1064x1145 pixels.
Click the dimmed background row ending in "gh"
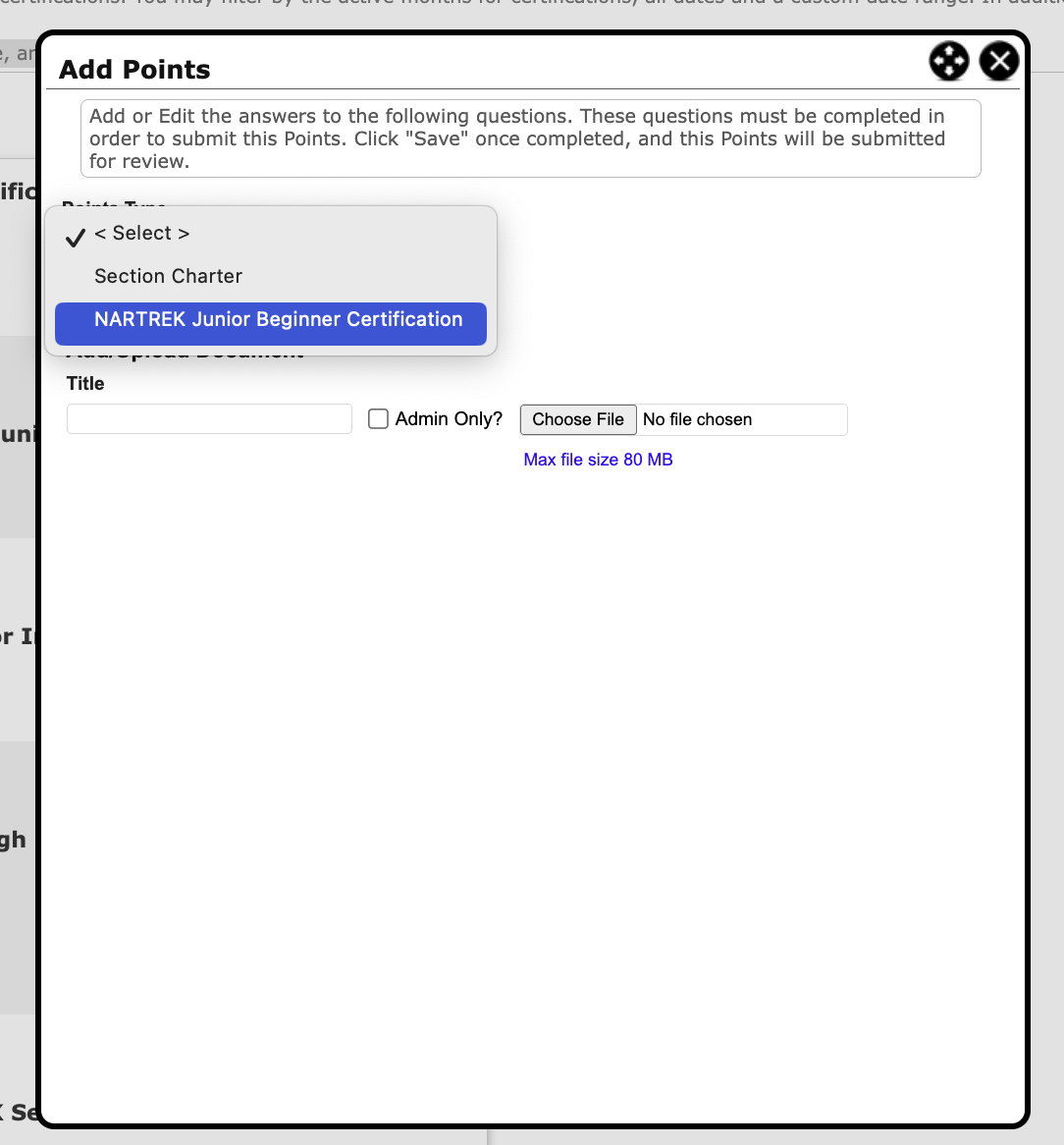pos(15,841)
